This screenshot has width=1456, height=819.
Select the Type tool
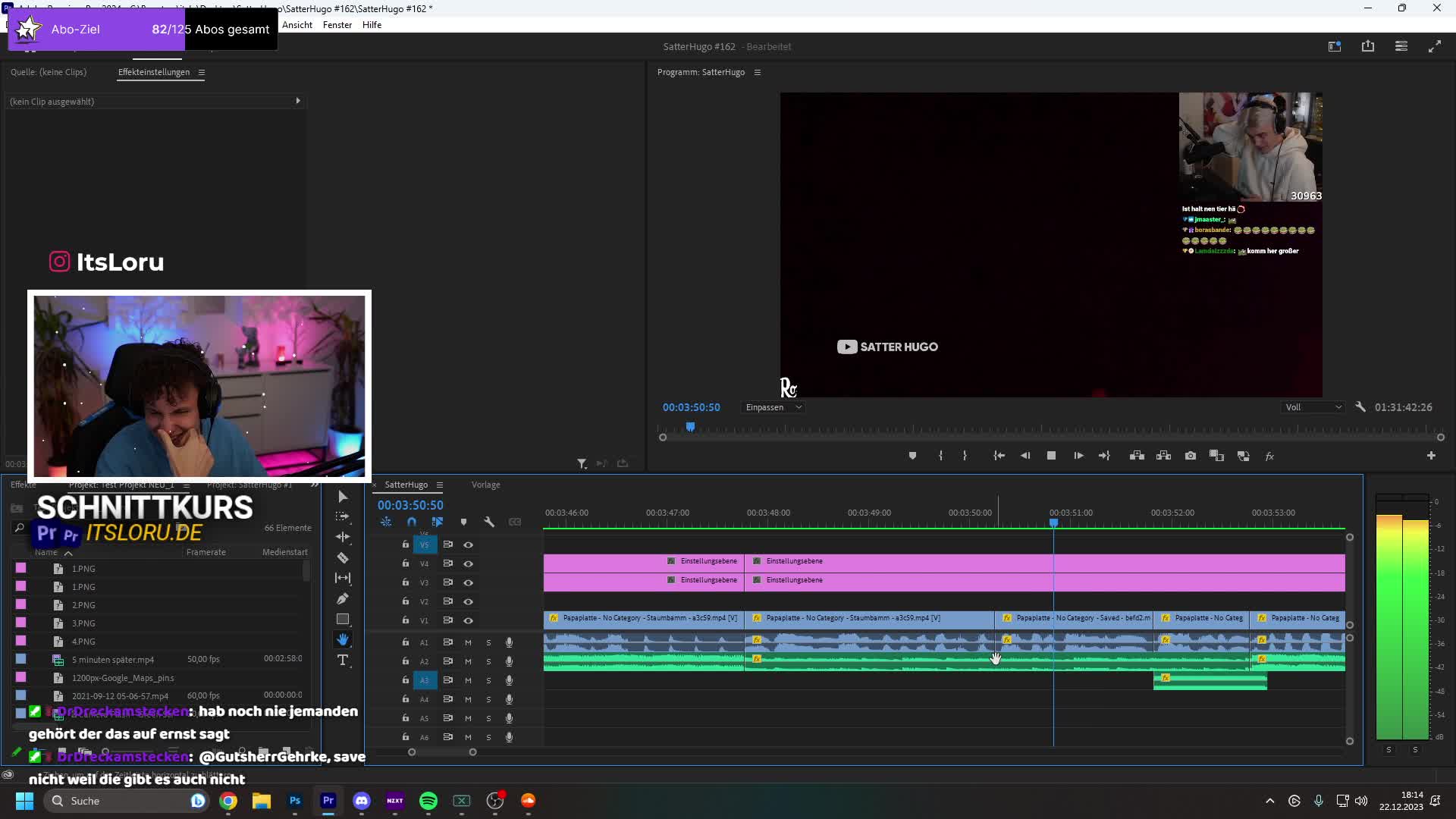tap(343, 661)
